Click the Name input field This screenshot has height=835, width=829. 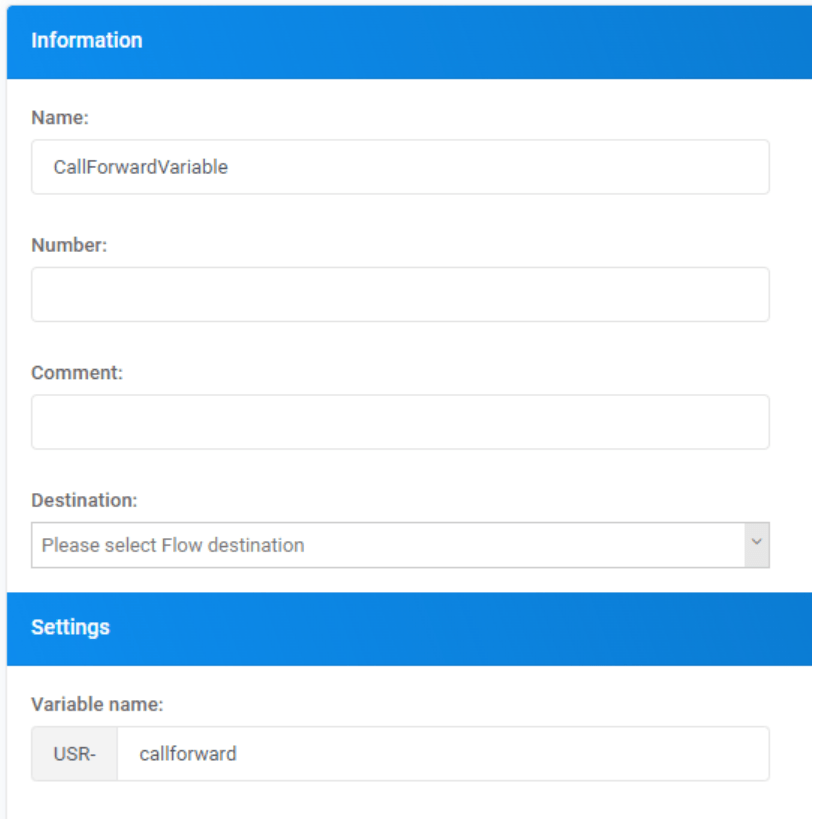point(400,167)
